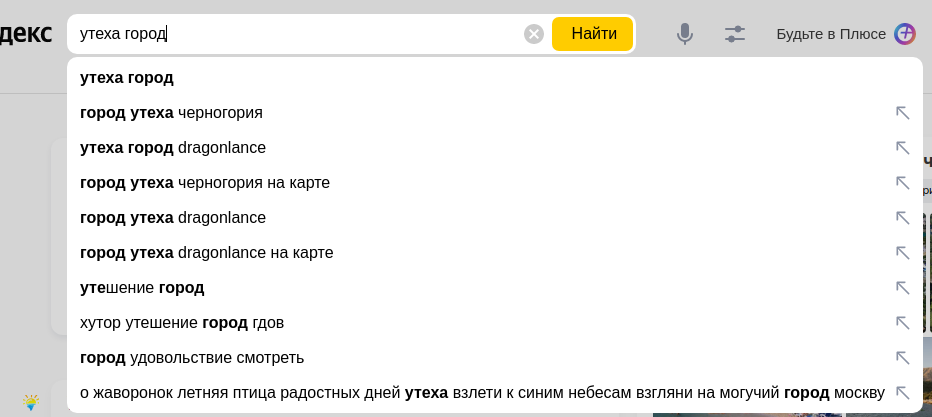Screen dimensions: 932x417
Task: Select the suggestion "утеха город"
Action: (x=127, y=78)
